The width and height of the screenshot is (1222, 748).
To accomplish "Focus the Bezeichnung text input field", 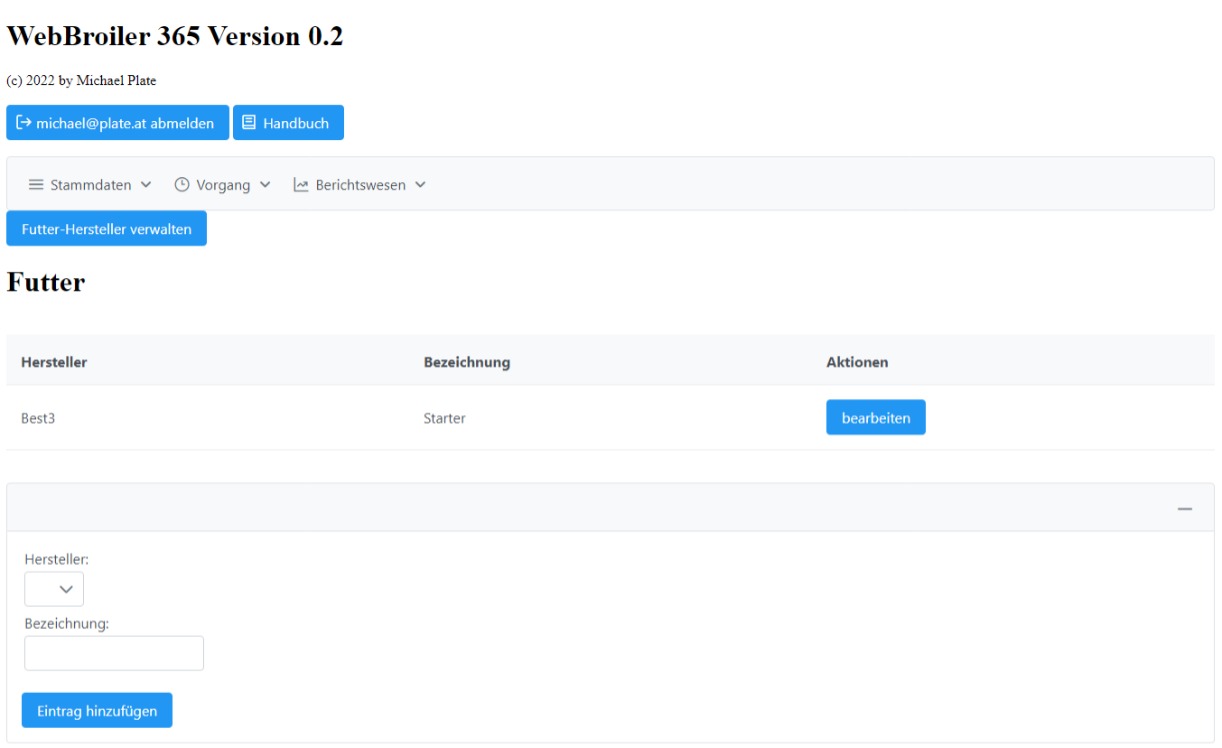I will click(x=114, y=653).
